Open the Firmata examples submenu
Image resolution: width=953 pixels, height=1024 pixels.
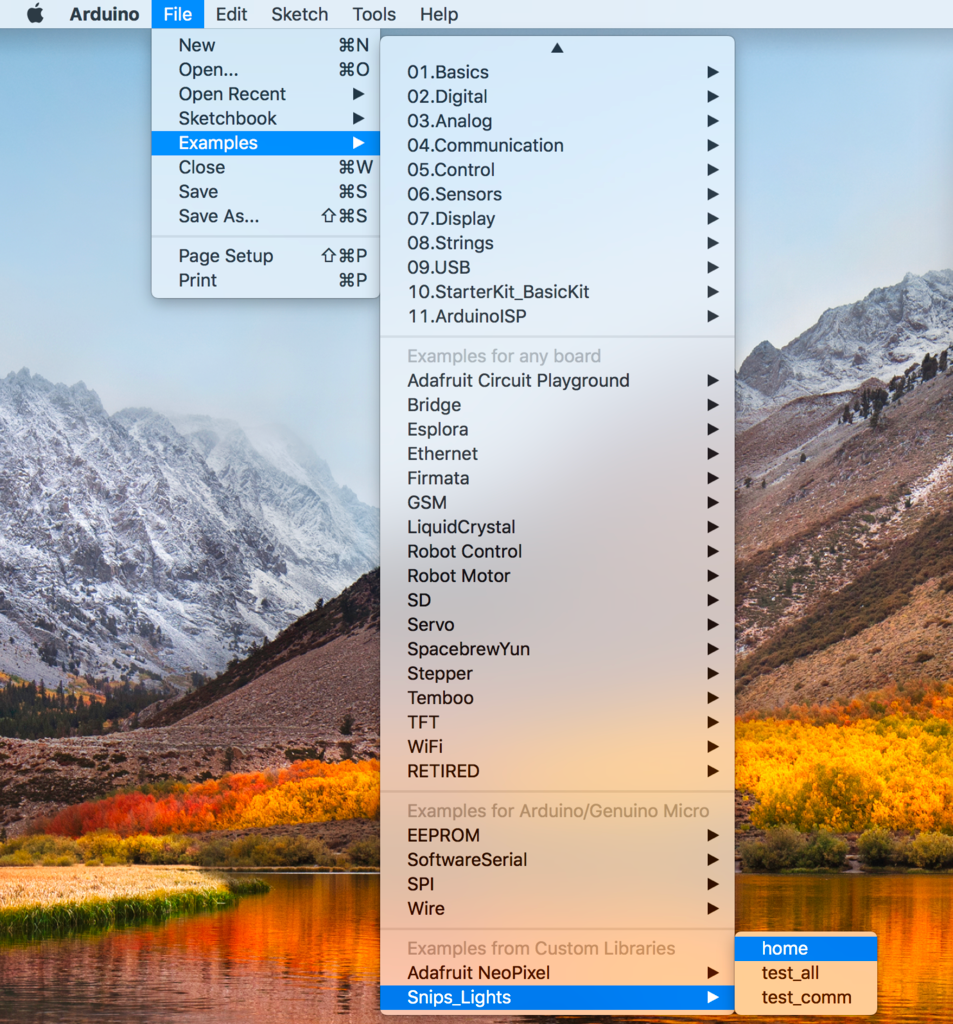click(x=557, y=478)
